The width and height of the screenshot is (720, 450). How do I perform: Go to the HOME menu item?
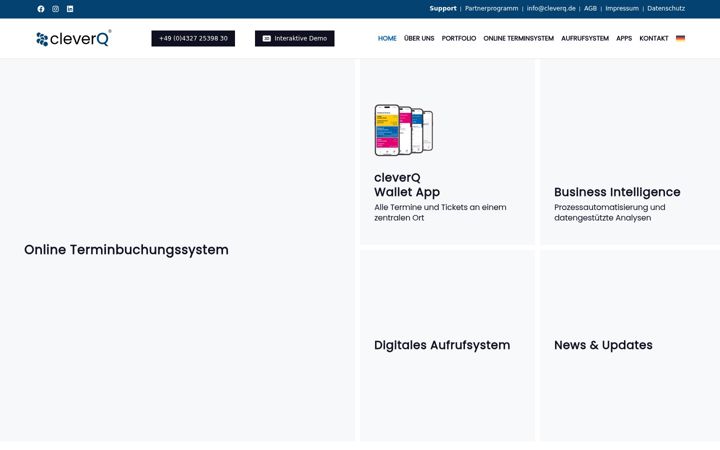pos(387,39)
